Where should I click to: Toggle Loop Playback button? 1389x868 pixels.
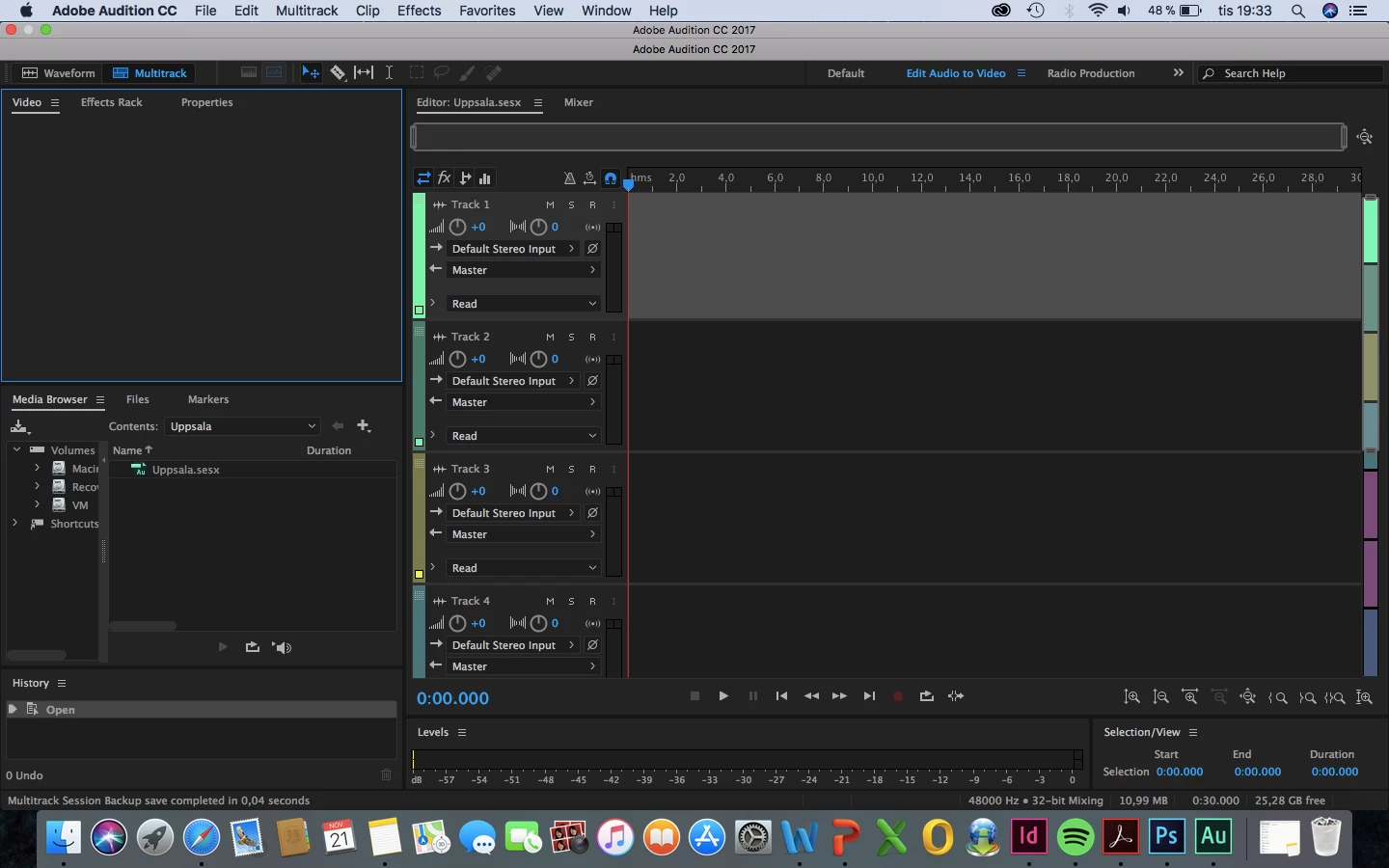[x=927, y=696]
